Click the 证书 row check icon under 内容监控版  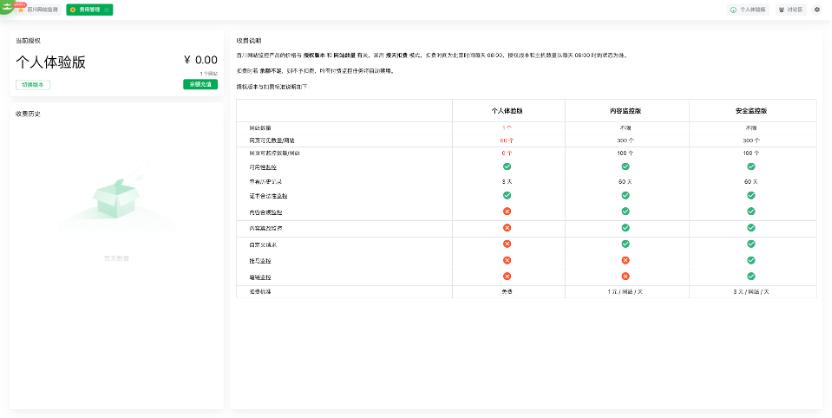(626, 195)
